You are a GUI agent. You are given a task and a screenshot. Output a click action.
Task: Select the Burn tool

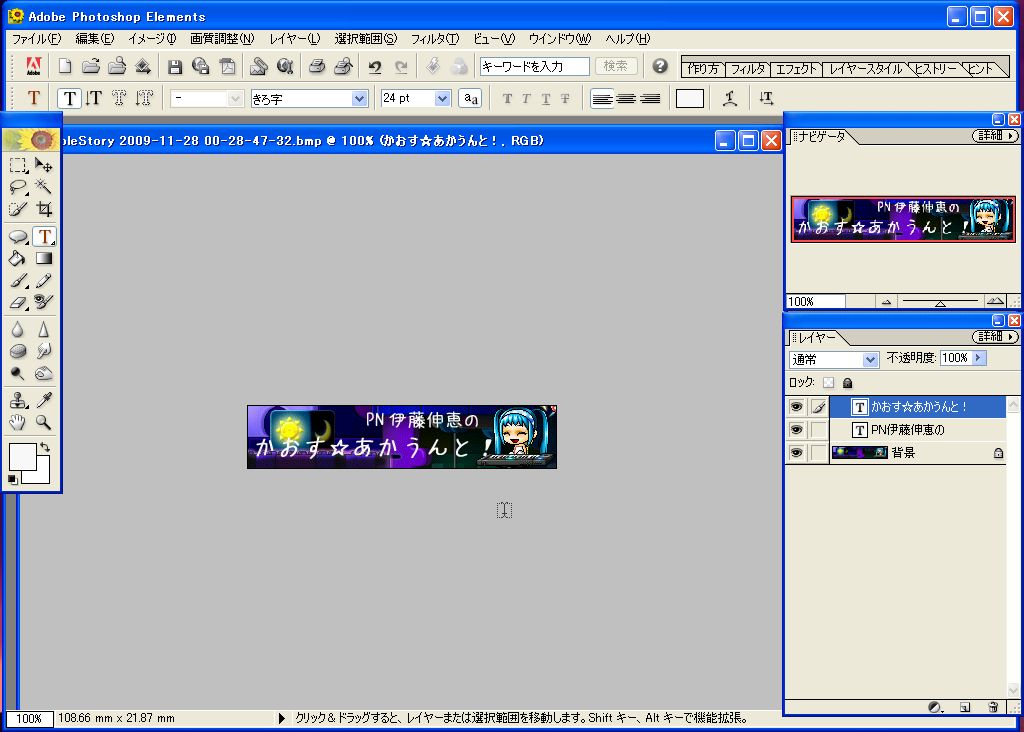click(x=44, y=374)
